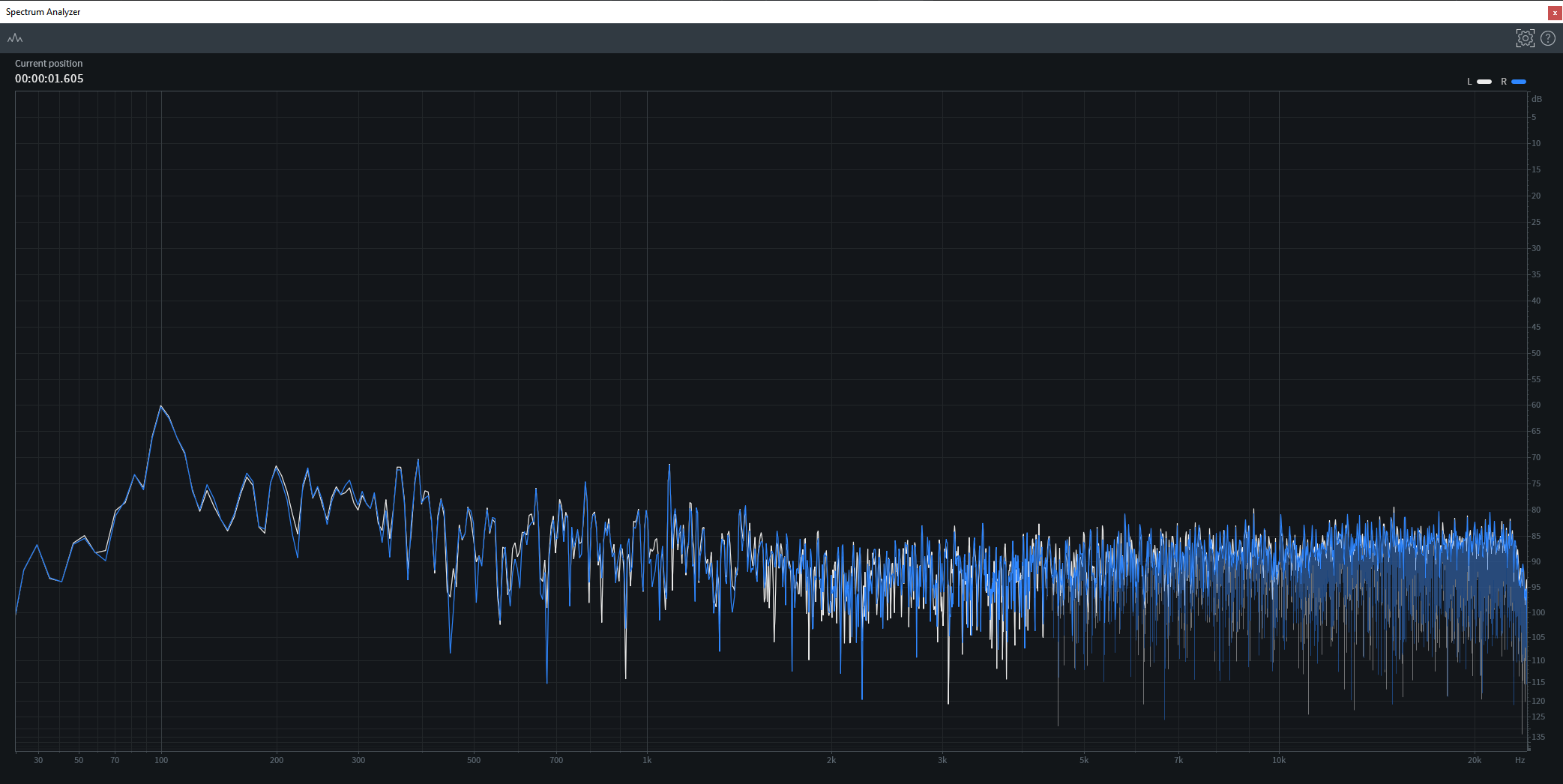Click the 3k frequency axis label
The image size is (1563, 784).
pyautogui.click(x=942, y=760)
